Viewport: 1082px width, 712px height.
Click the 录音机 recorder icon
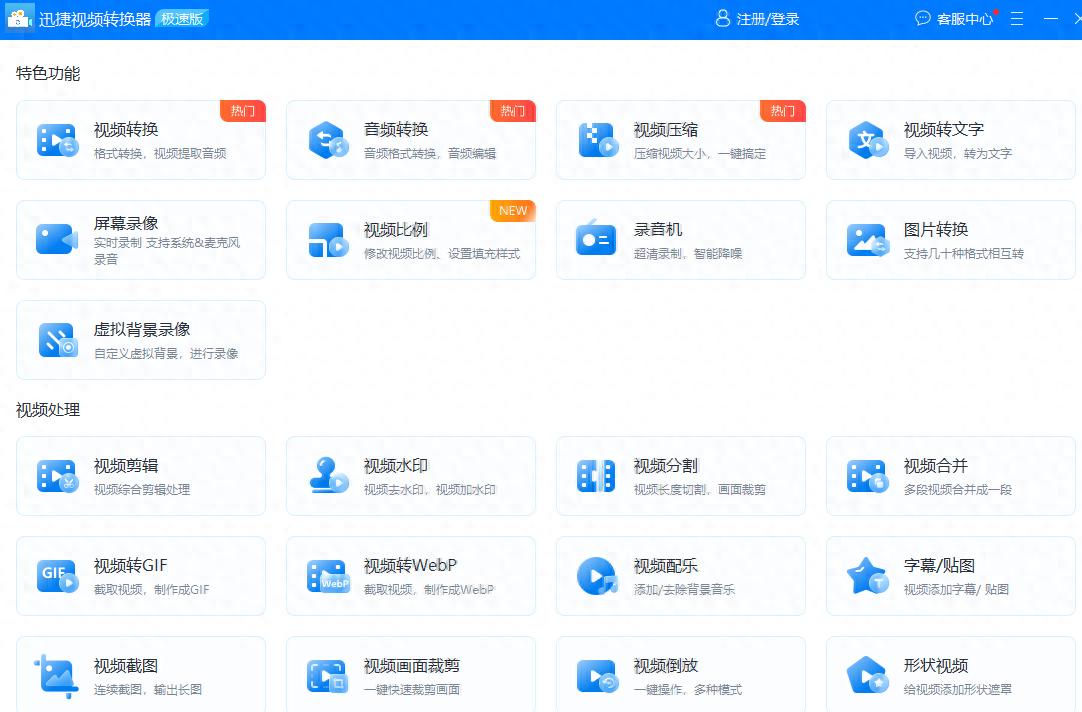point(597,240)
